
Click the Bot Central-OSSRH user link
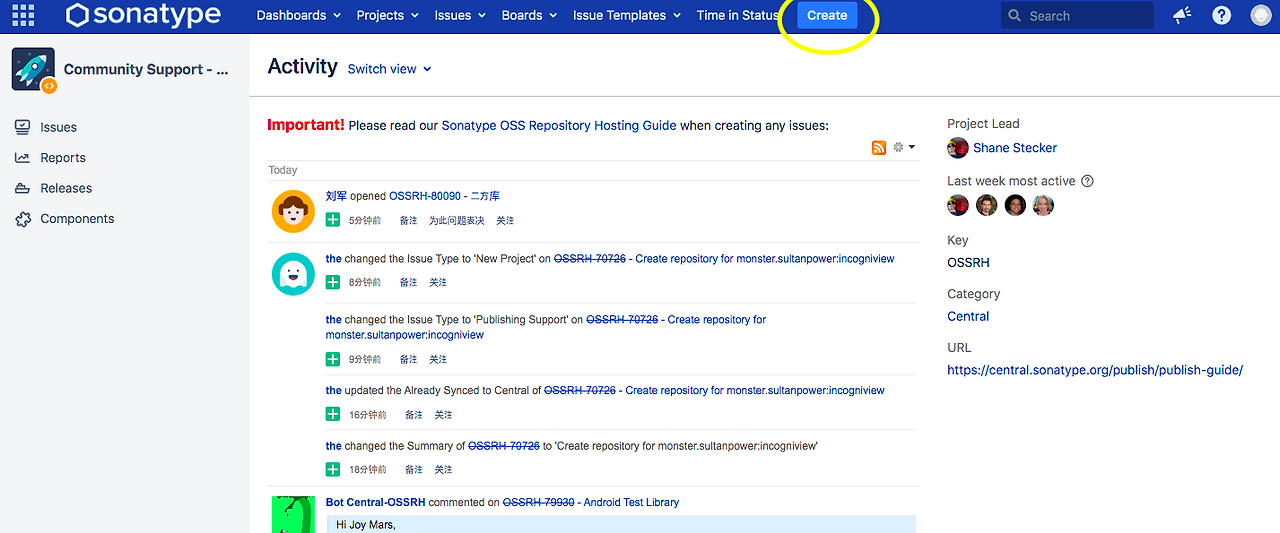click(375, 502)
